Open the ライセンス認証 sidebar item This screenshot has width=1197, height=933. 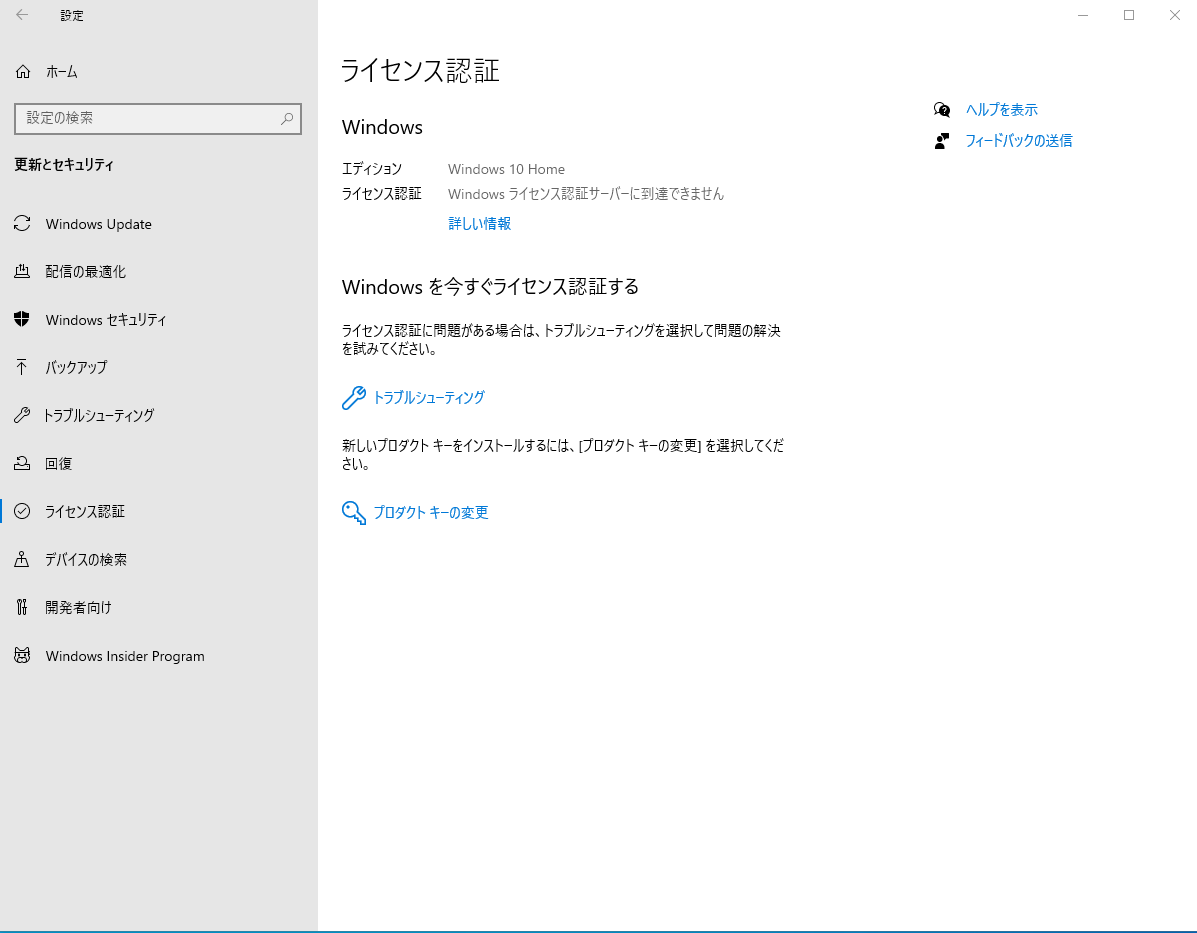click(85, 511)
